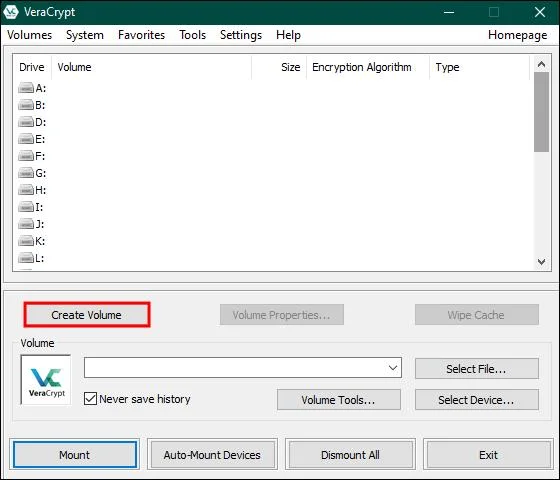Click the VeraCrypt logo in Volume section
The image size is (560, 480).
point(46,380)
